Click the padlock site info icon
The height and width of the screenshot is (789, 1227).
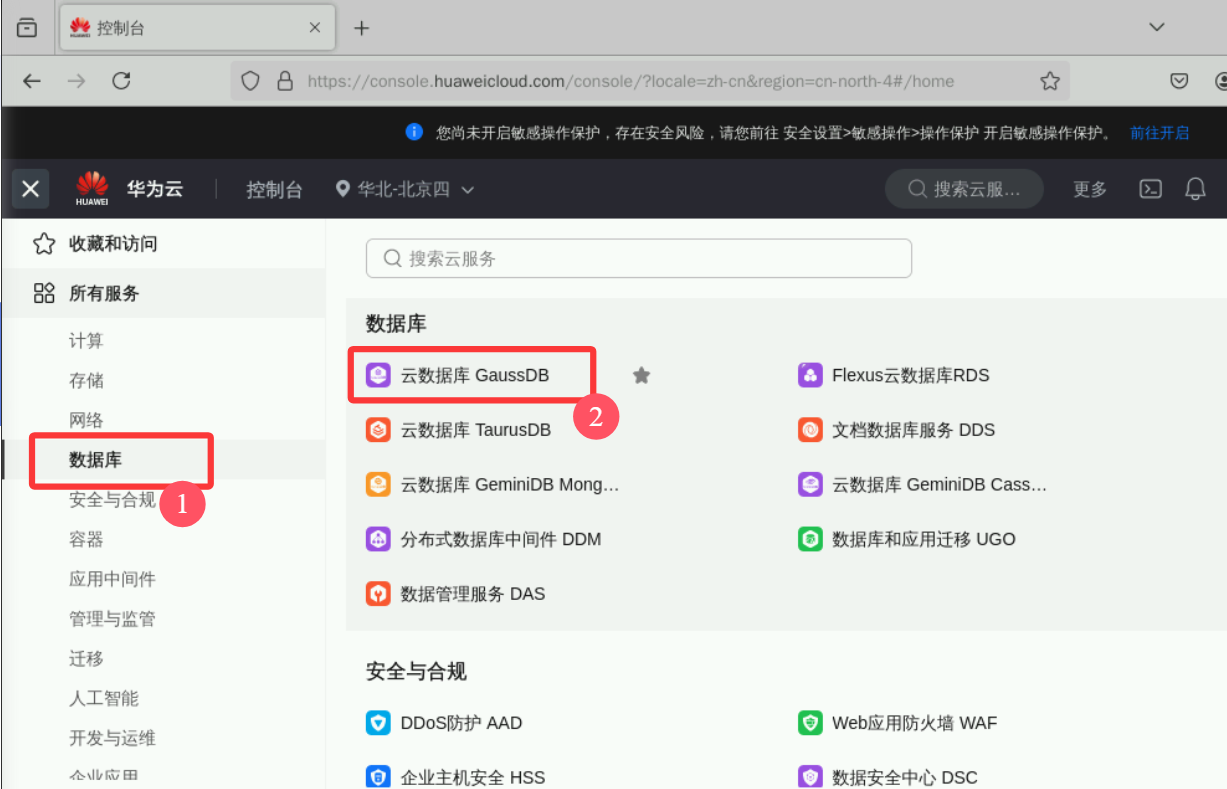pos(285,81)
